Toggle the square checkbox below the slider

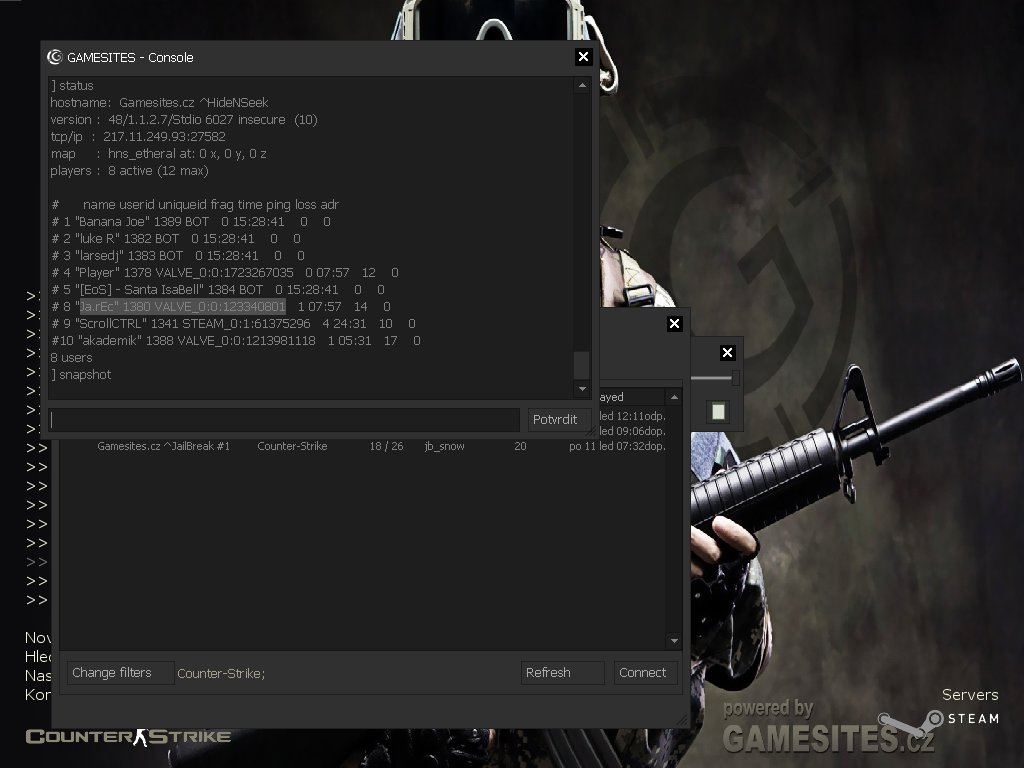(x=717, y=411)
